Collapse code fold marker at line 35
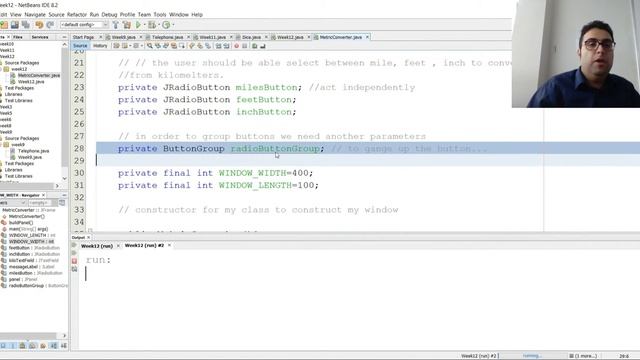The width and height of the screenshot is (640, 360). (x=90, y=231)
